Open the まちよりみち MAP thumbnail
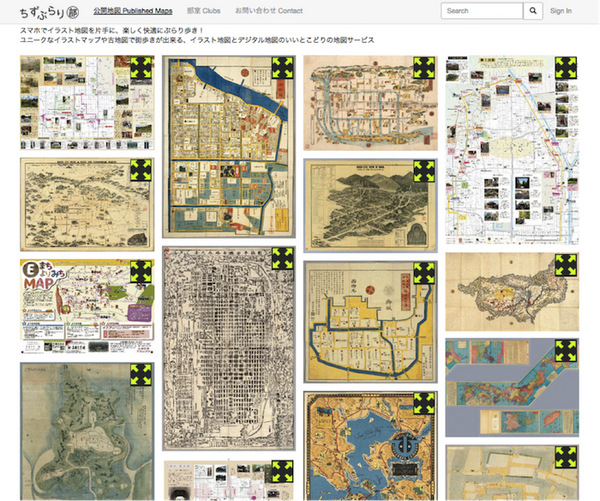This screenshot has height=501, width=600. pyautogui.click(x=87, y=306)
